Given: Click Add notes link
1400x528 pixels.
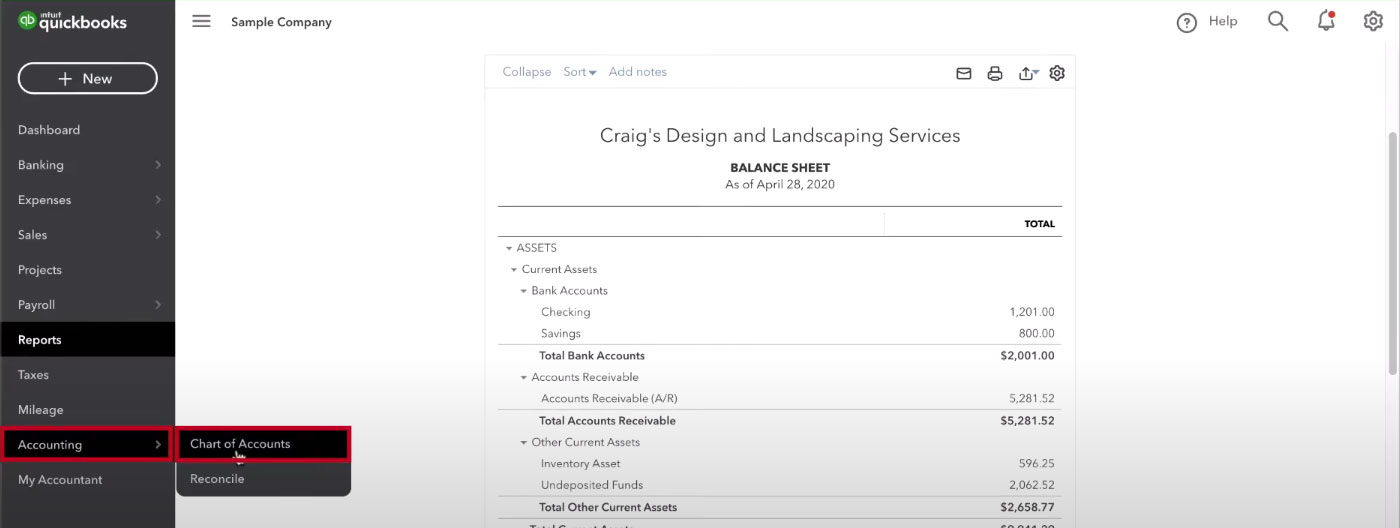Looking at the screenshot, I should 637,72.
